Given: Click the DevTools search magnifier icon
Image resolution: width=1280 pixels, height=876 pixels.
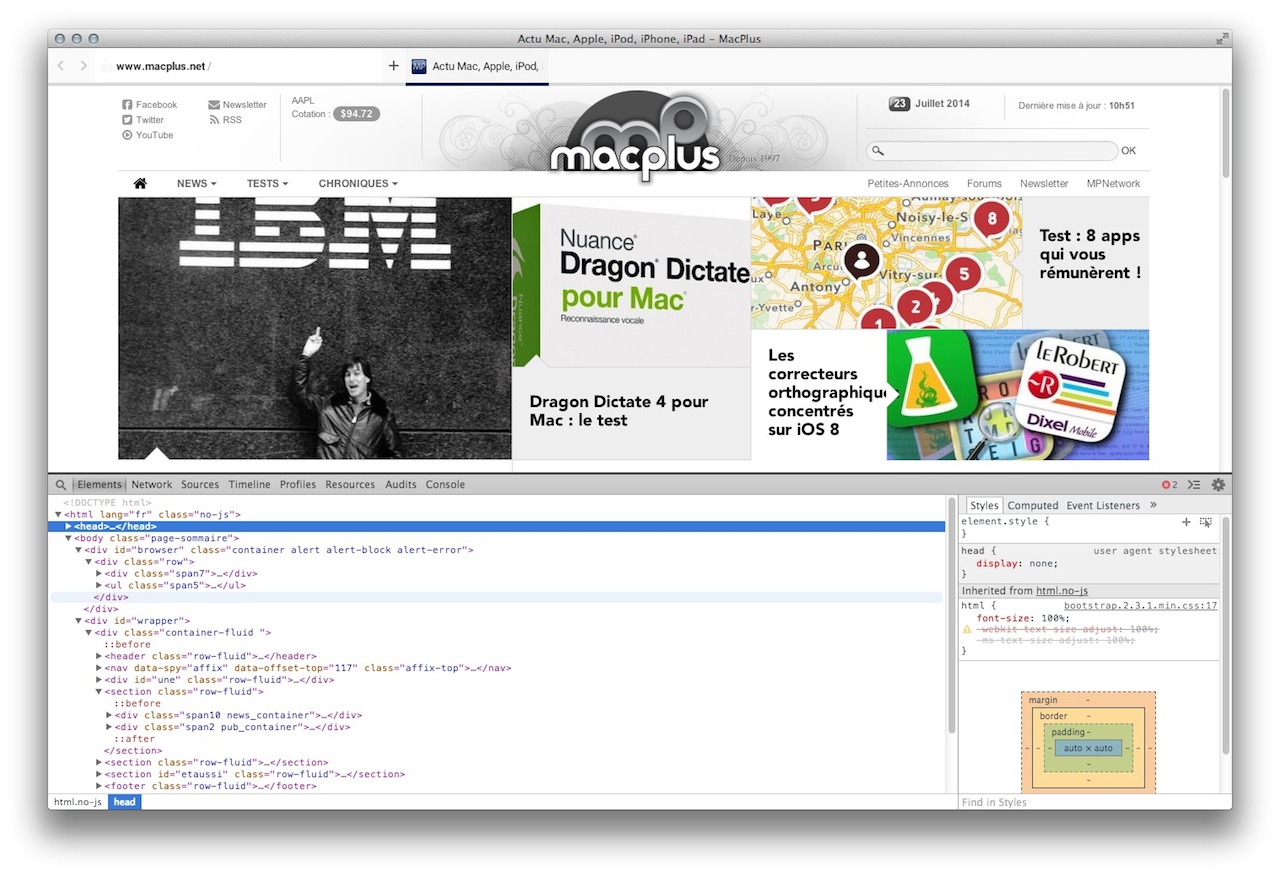Looking at the screenshot, I should click(61, 485).
